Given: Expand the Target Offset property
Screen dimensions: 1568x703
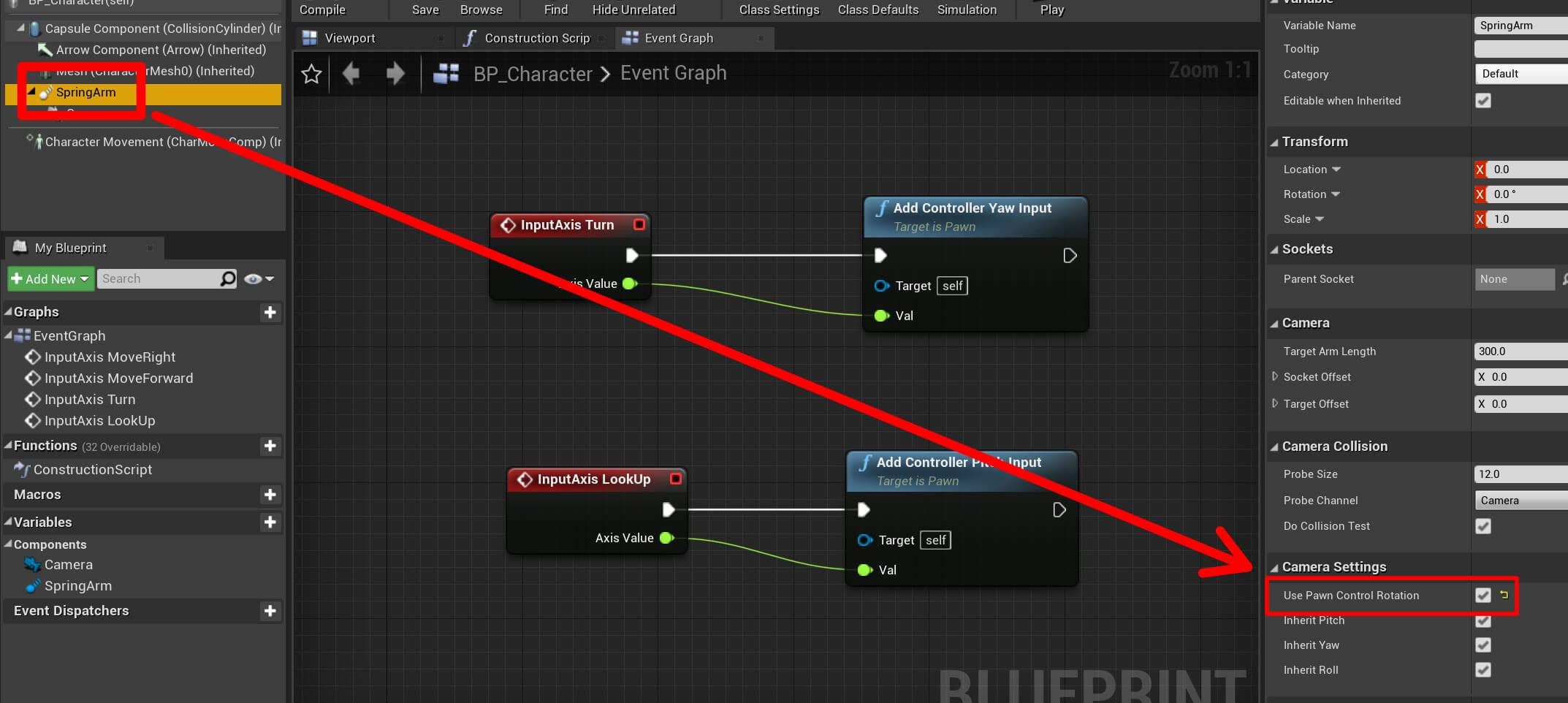Looking at the screenshot, I should (x=1275, y=403).
